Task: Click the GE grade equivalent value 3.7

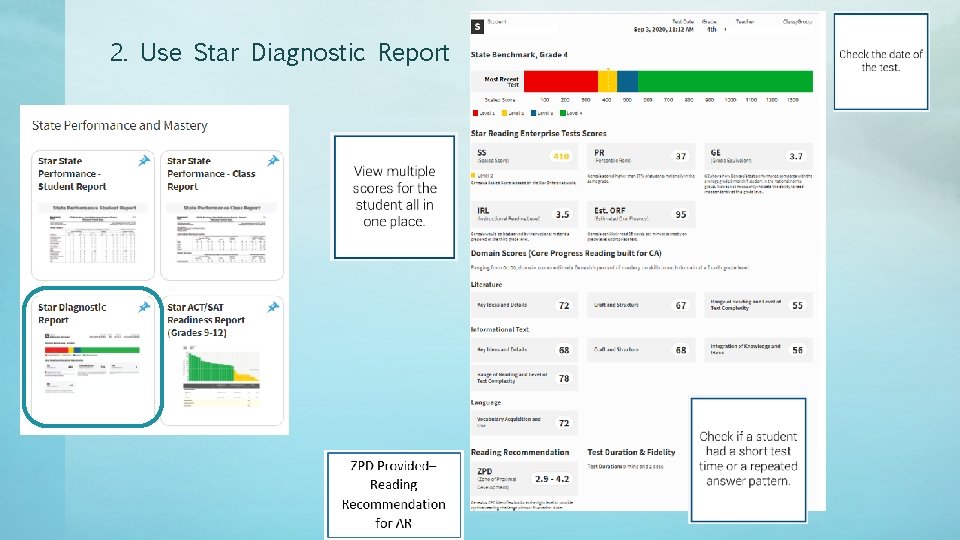Action: coord(796,156)
